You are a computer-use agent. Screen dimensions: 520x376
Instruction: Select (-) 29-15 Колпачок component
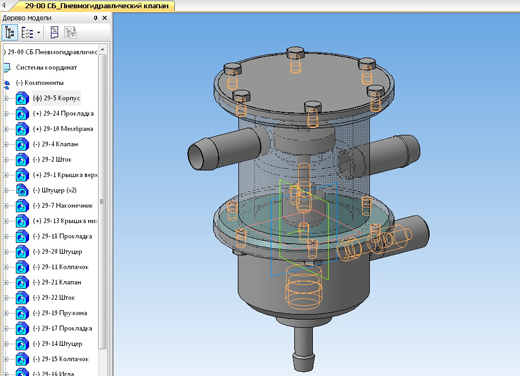(x=61, y=359)
